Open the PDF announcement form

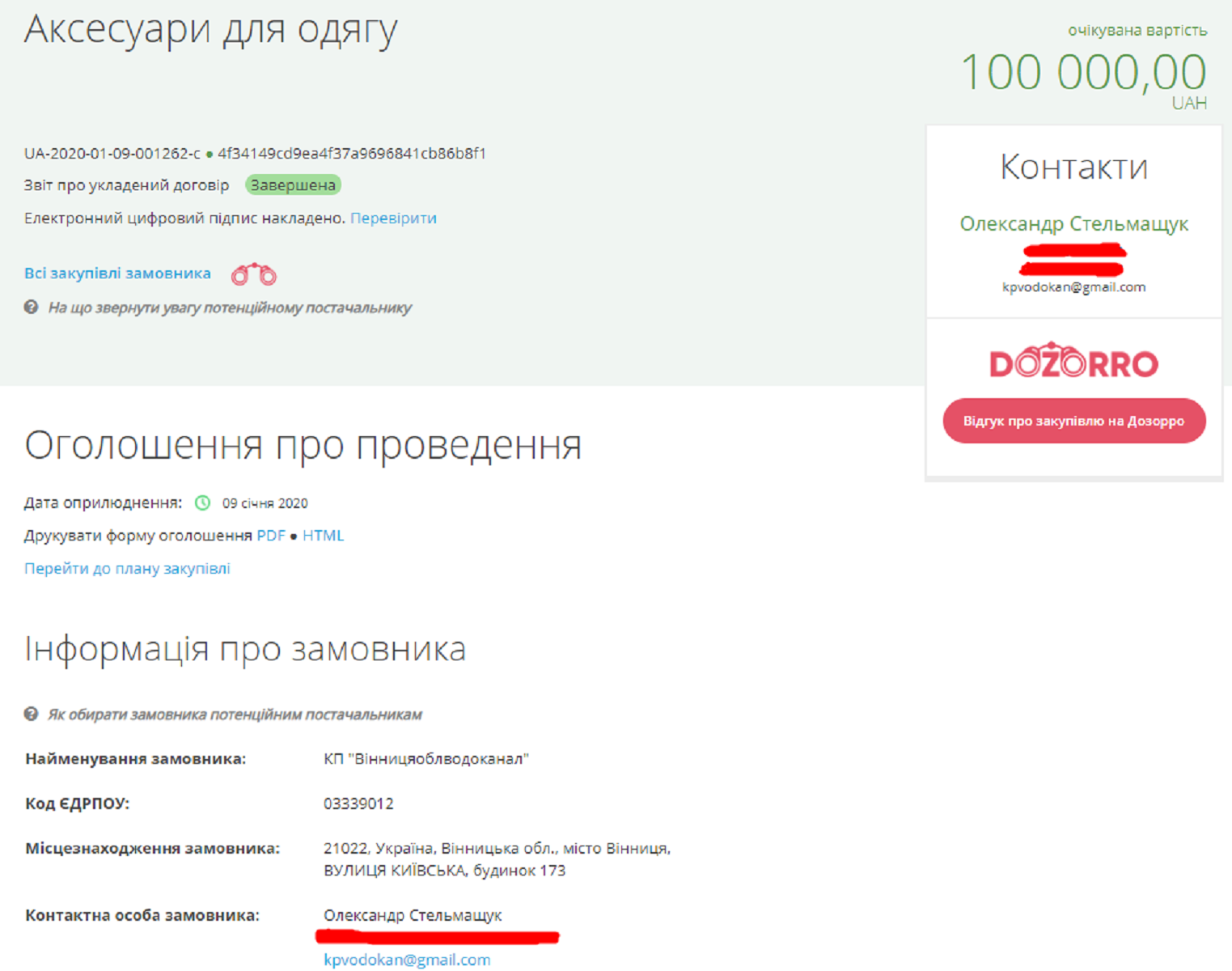[271, 536]
